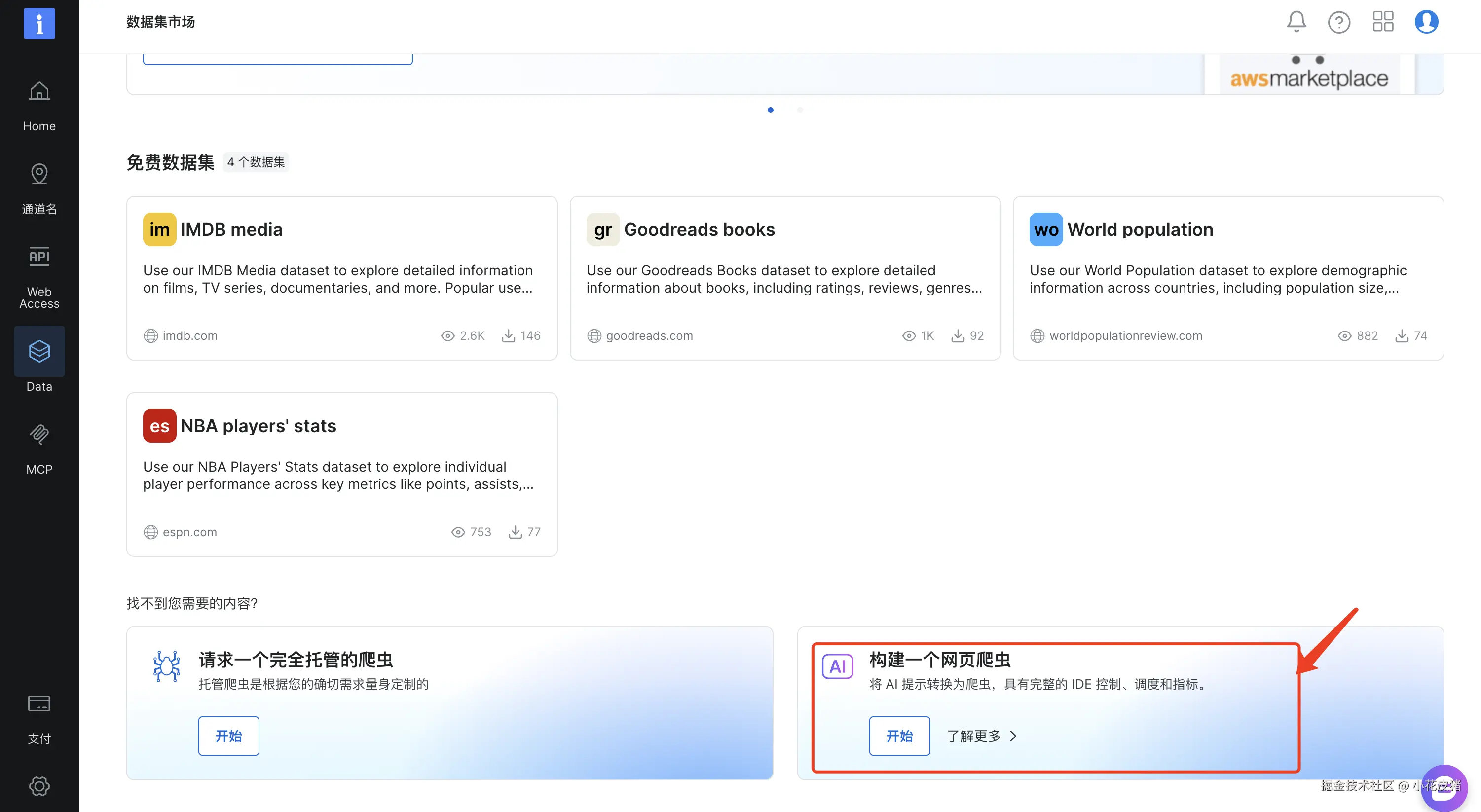
Task: Click the help question mark icon
Action: [1338, 22]
